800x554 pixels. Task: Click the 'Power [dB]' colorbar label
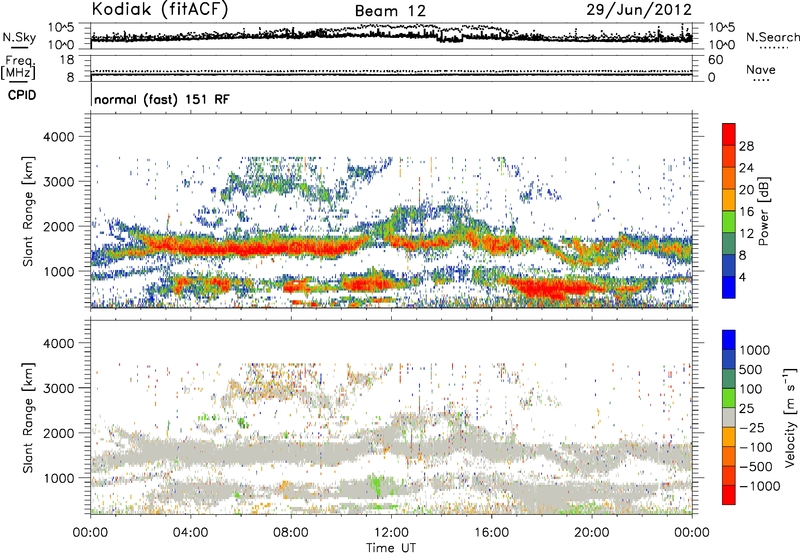click(x=763, y=211)
